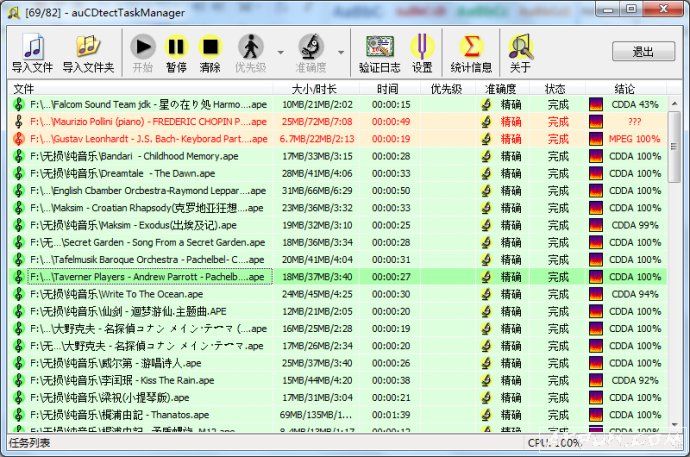The image size is (690, 457).
Task: Select the Write To The Ocean.ape row
Action: [x=337, y=294]
